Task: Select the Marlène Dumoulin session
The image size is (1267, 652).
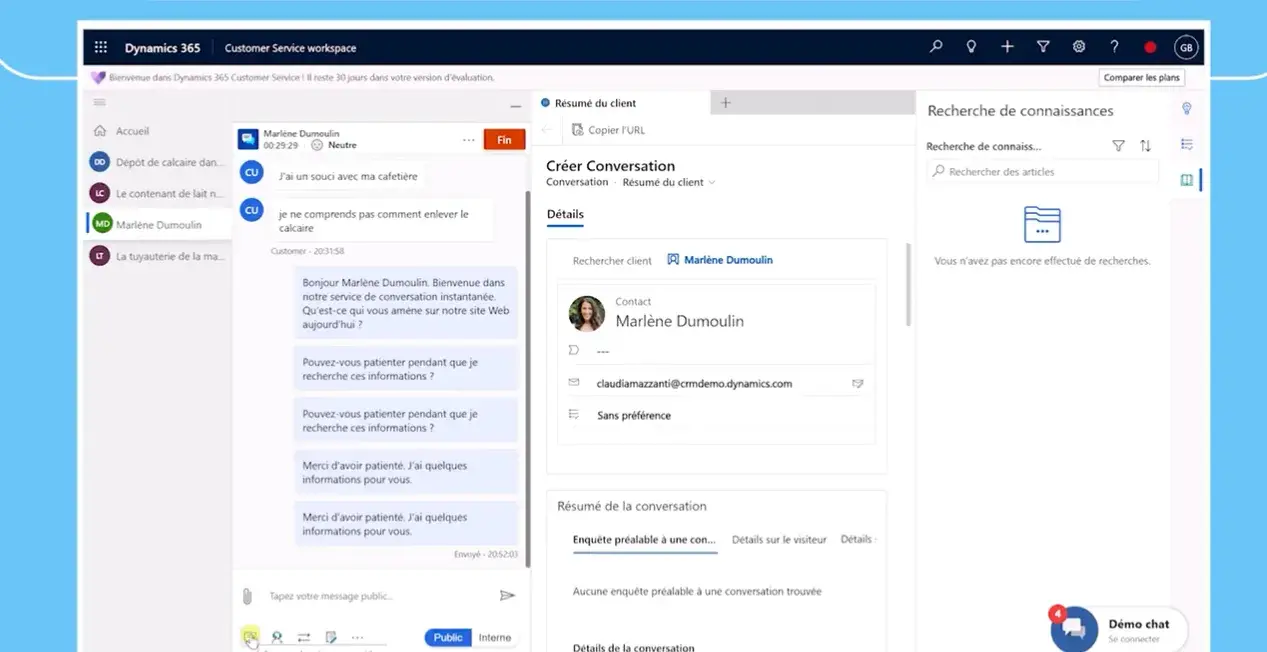Action: (x=159, y=225)
